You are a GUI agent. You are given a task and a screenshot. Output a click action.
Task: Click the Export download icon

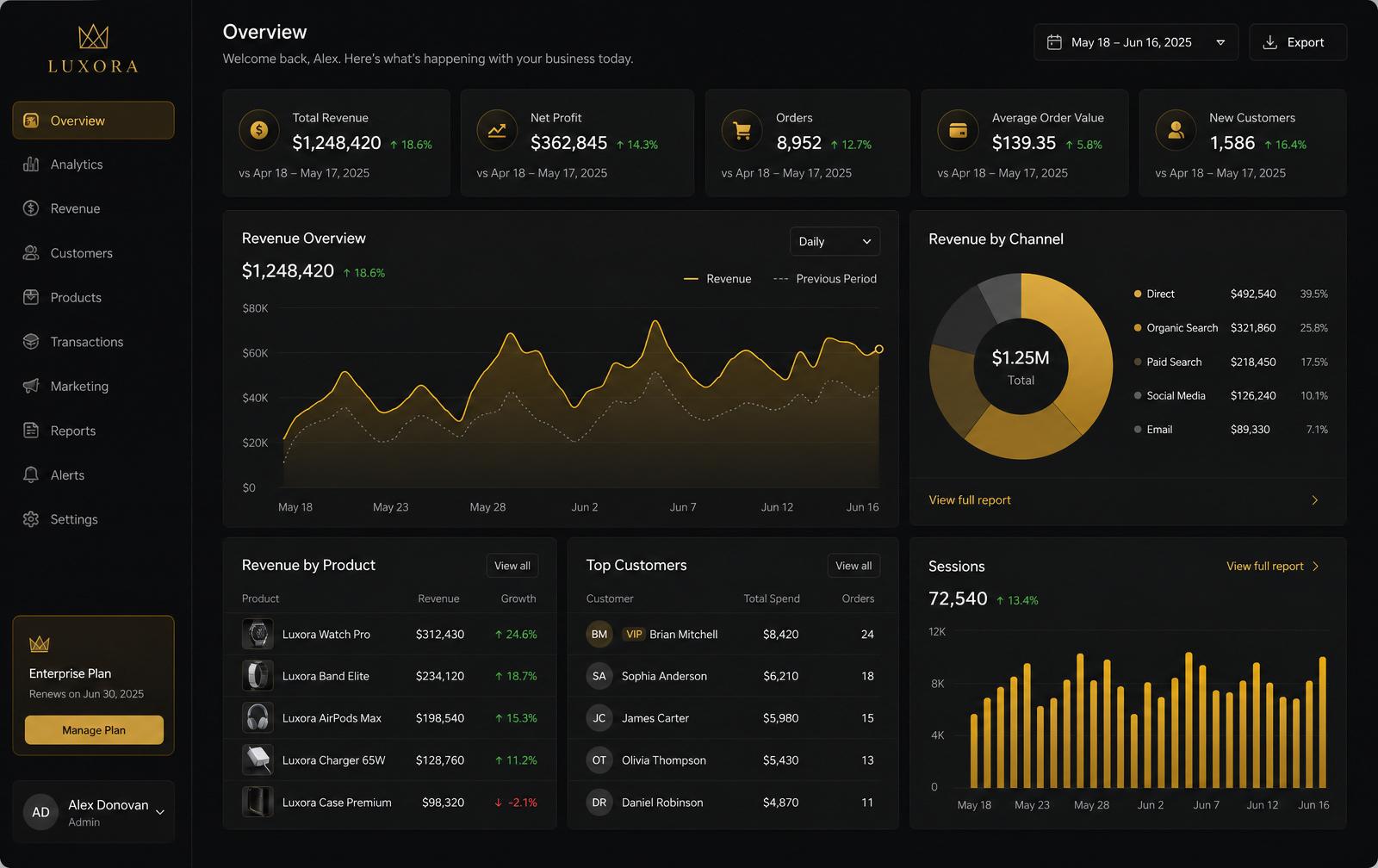[1269, 42]
